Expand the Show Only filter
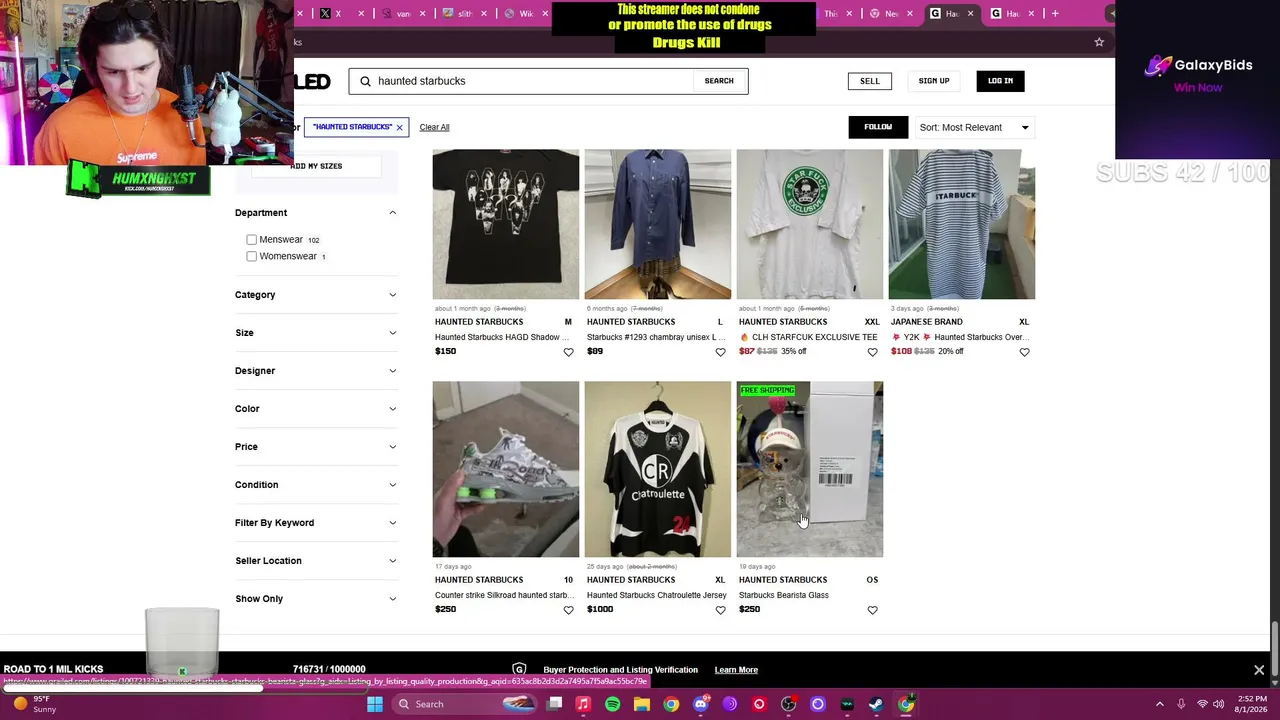Viewport: 1280px width, 720px height. click(x=315, y=599)
